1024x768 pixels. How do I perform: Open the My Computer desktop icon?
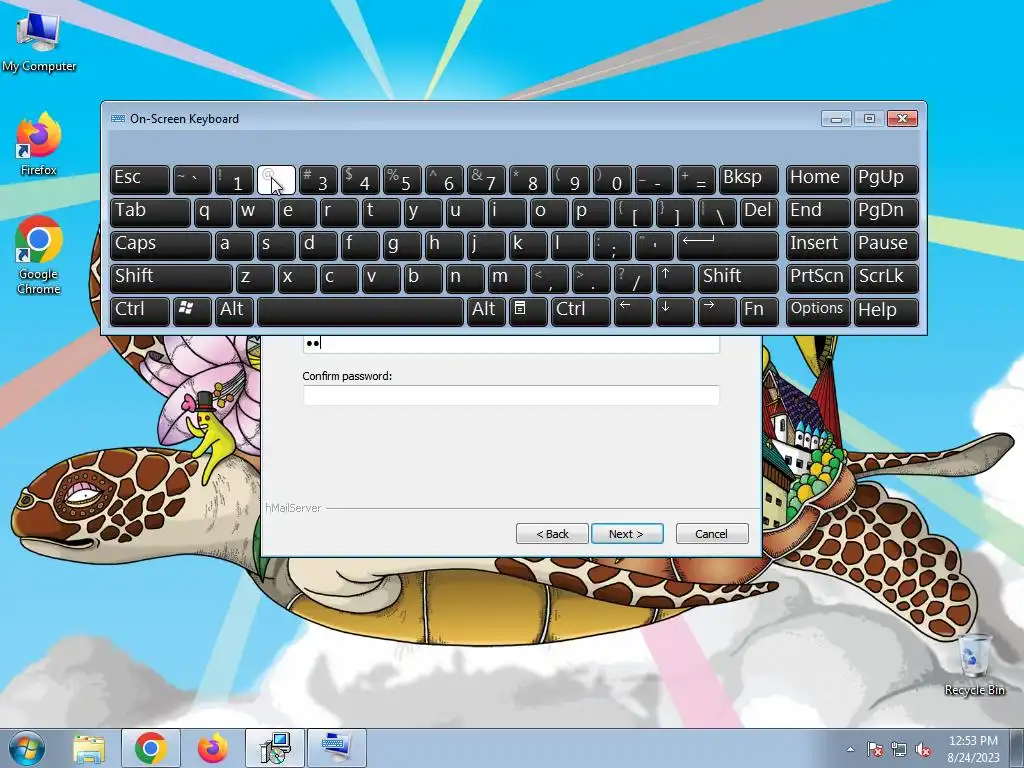(x=39, y=41)
